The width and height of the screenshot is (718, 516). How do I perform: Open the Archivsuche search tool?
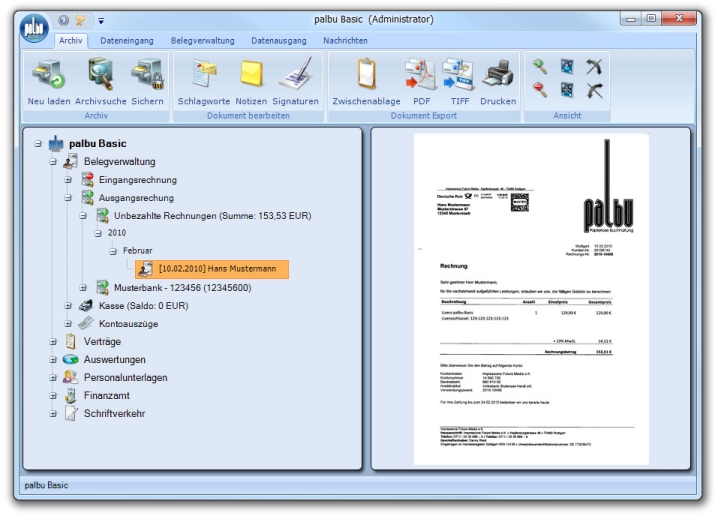tap(101, 76)
